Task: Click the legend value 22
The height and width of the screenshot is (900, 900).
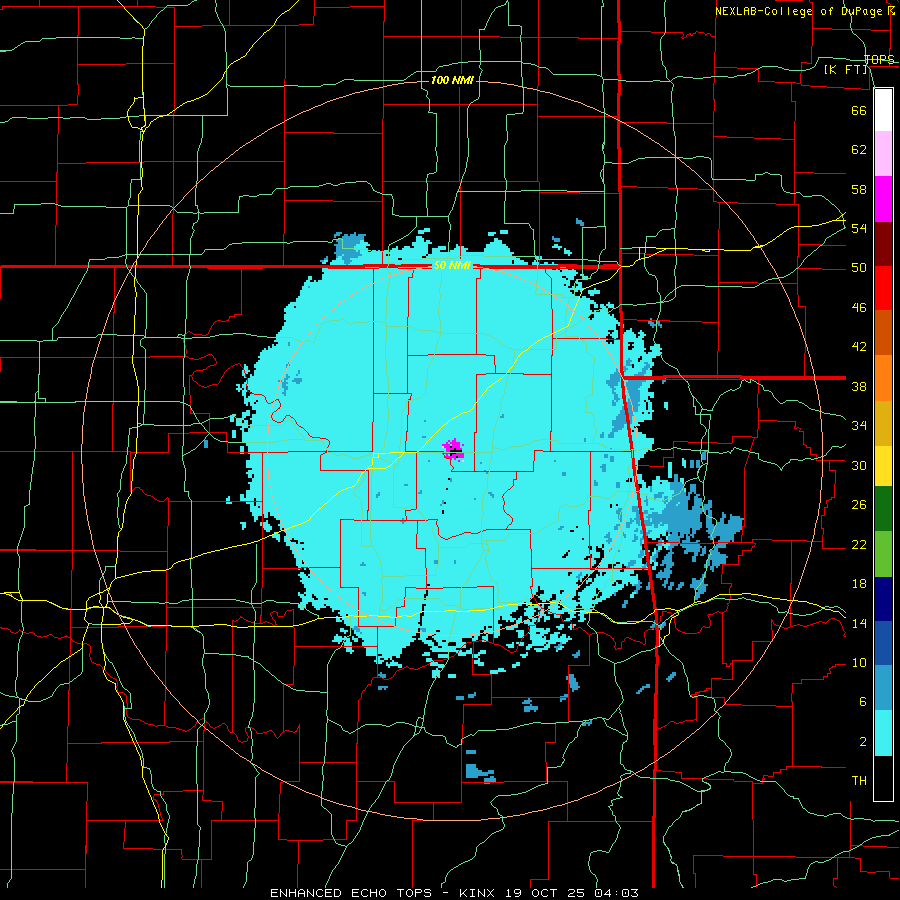Action: point(859,544)
